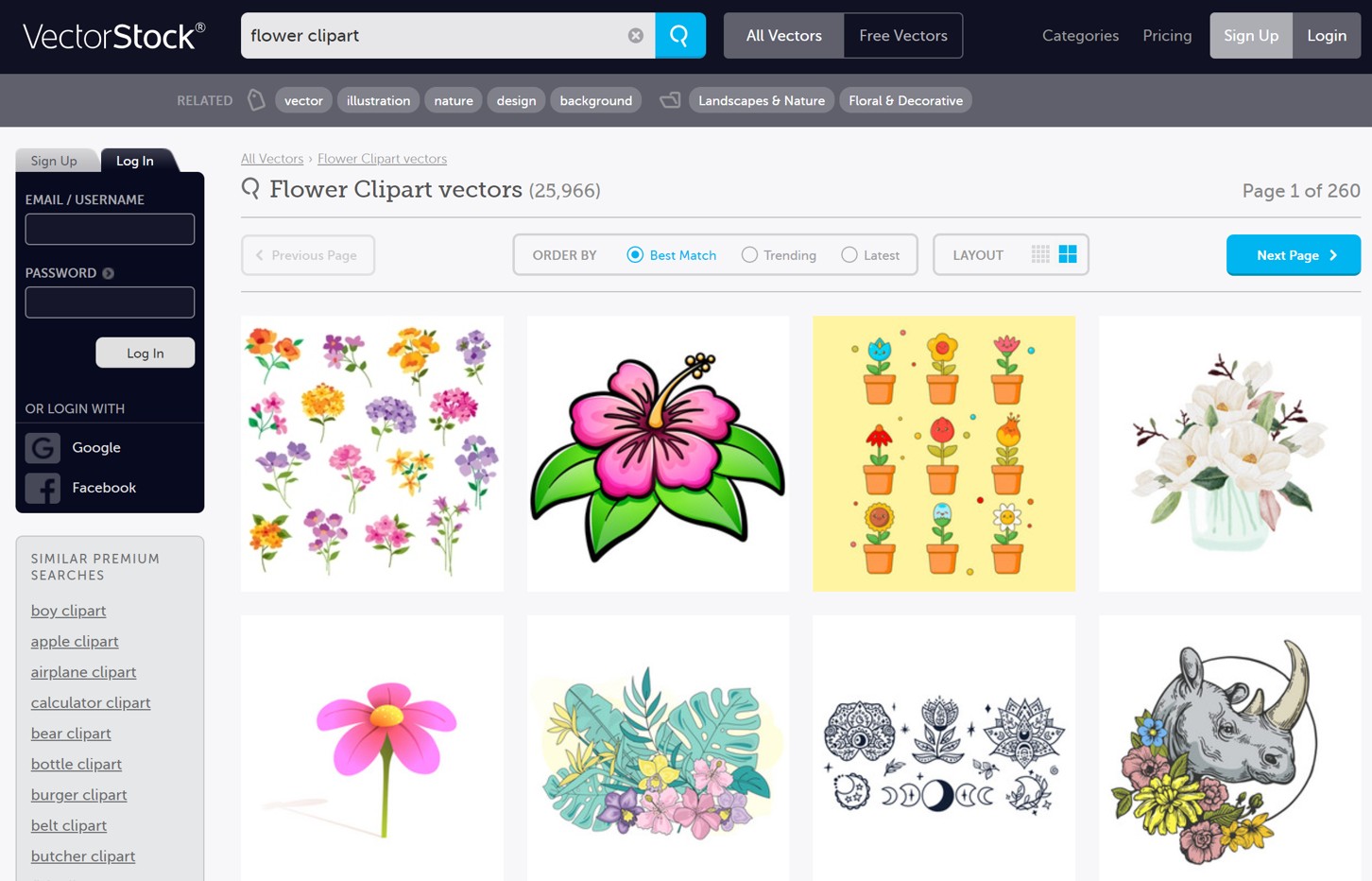Open the pink hibiscus flower thumbnail
Viewport: 1372px width, 881px height.
659,454
